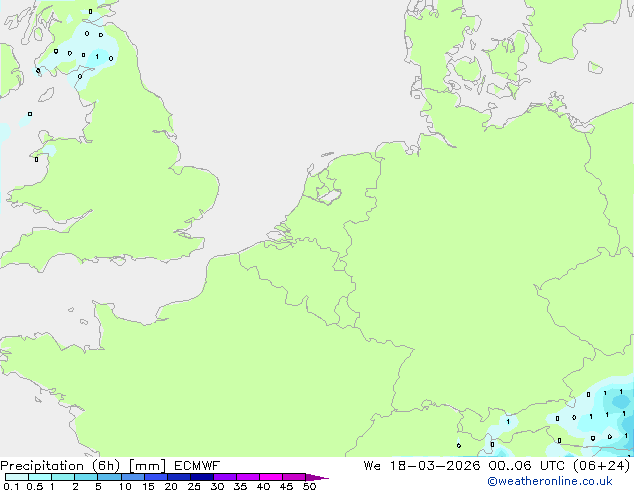
Task: Click the 'Precipitation (6h)' title text
Action: (x=60, y=466)
